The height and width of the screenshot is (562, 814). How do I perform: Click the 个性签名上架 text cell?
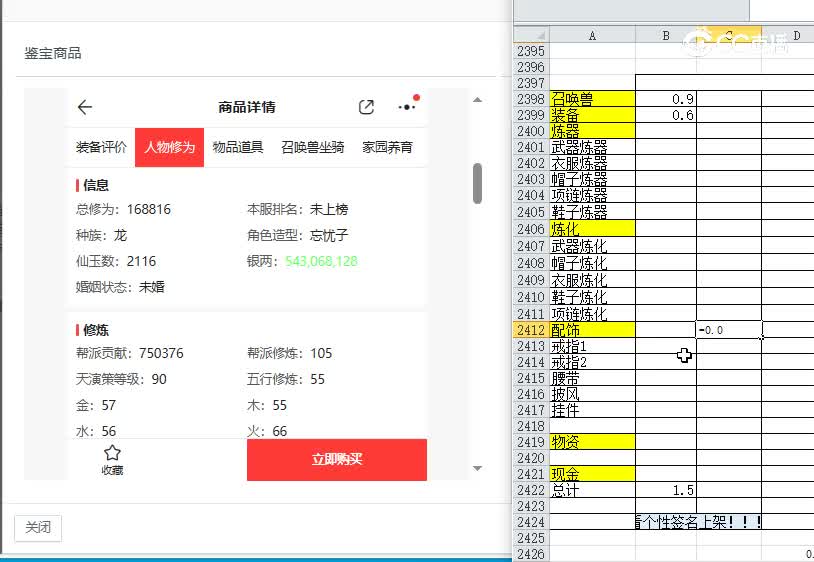click(x=699, y=522)
